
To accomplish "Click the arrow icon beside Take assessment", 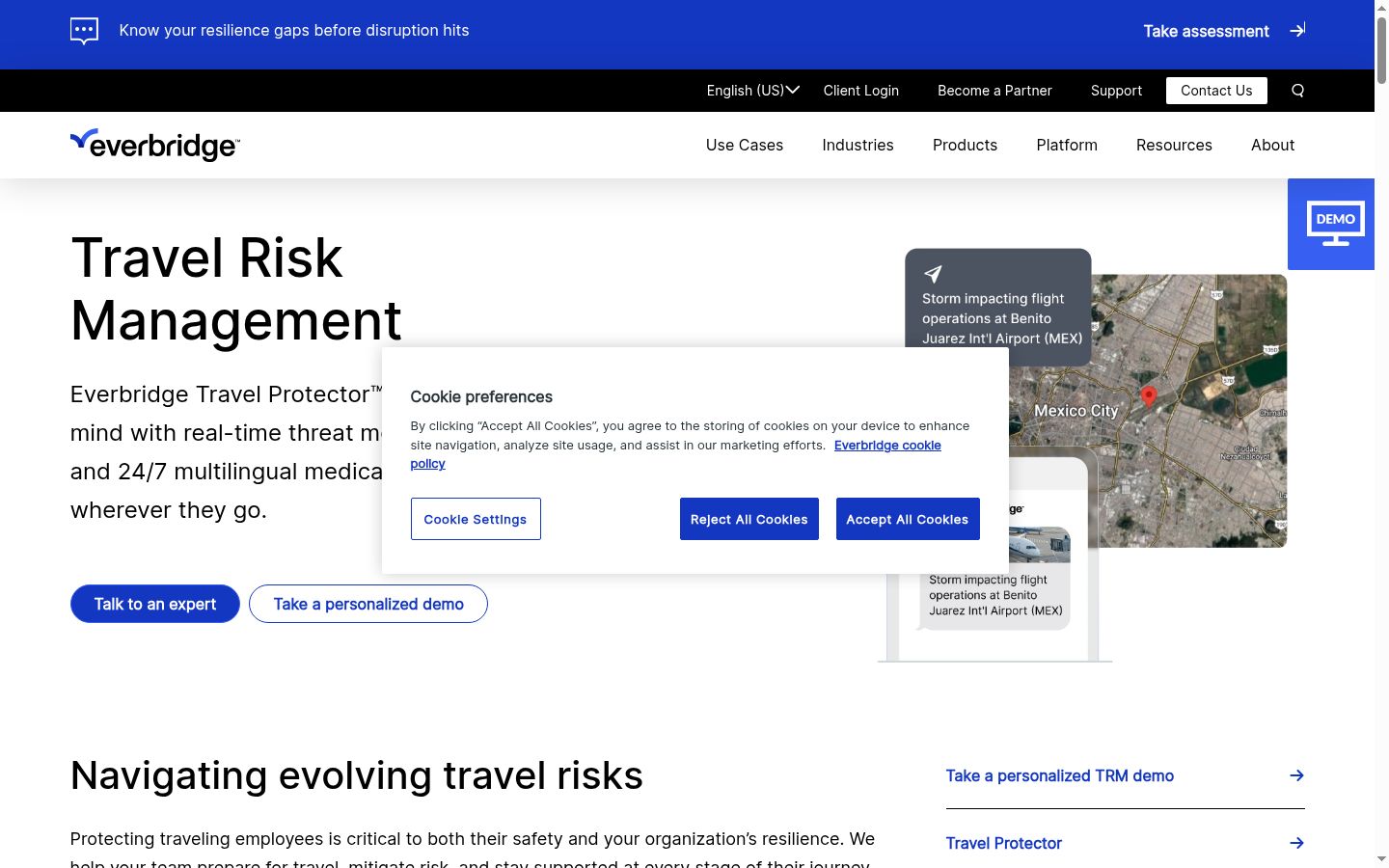I will pos(1297,31).
